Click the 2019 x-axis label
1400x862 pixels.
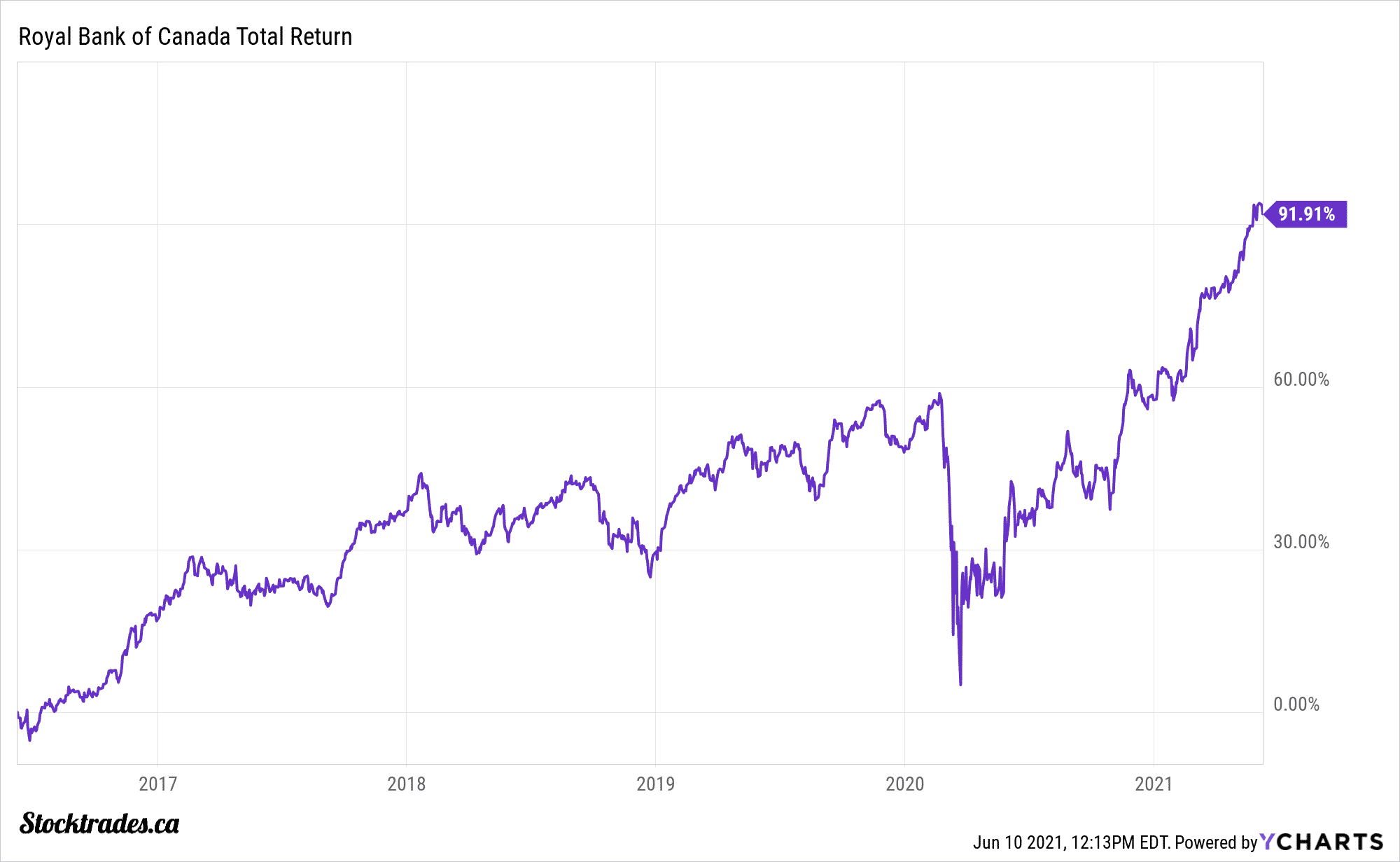coord(655,784)
